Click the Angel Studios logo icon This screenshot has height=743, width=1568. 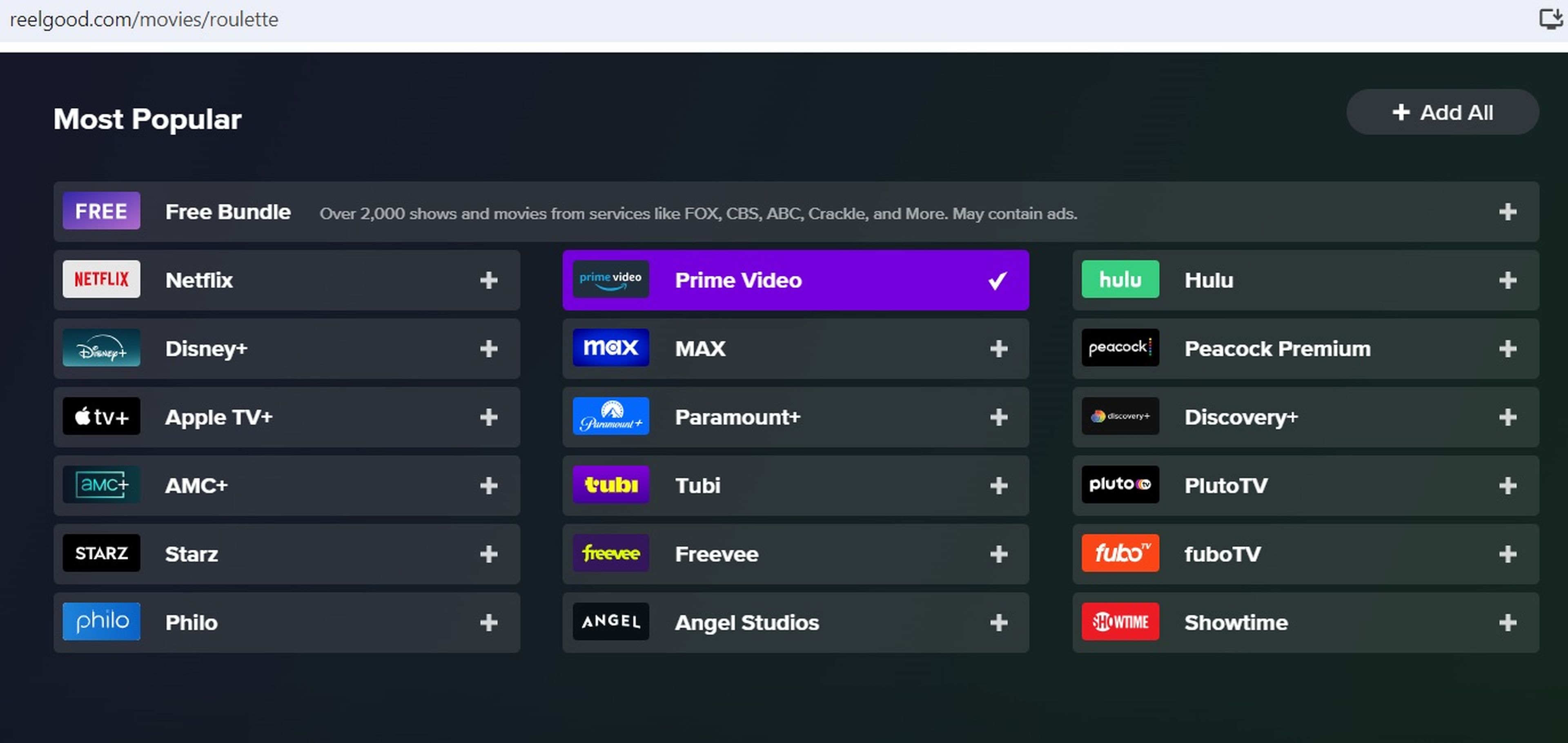[x=610, y=622]
